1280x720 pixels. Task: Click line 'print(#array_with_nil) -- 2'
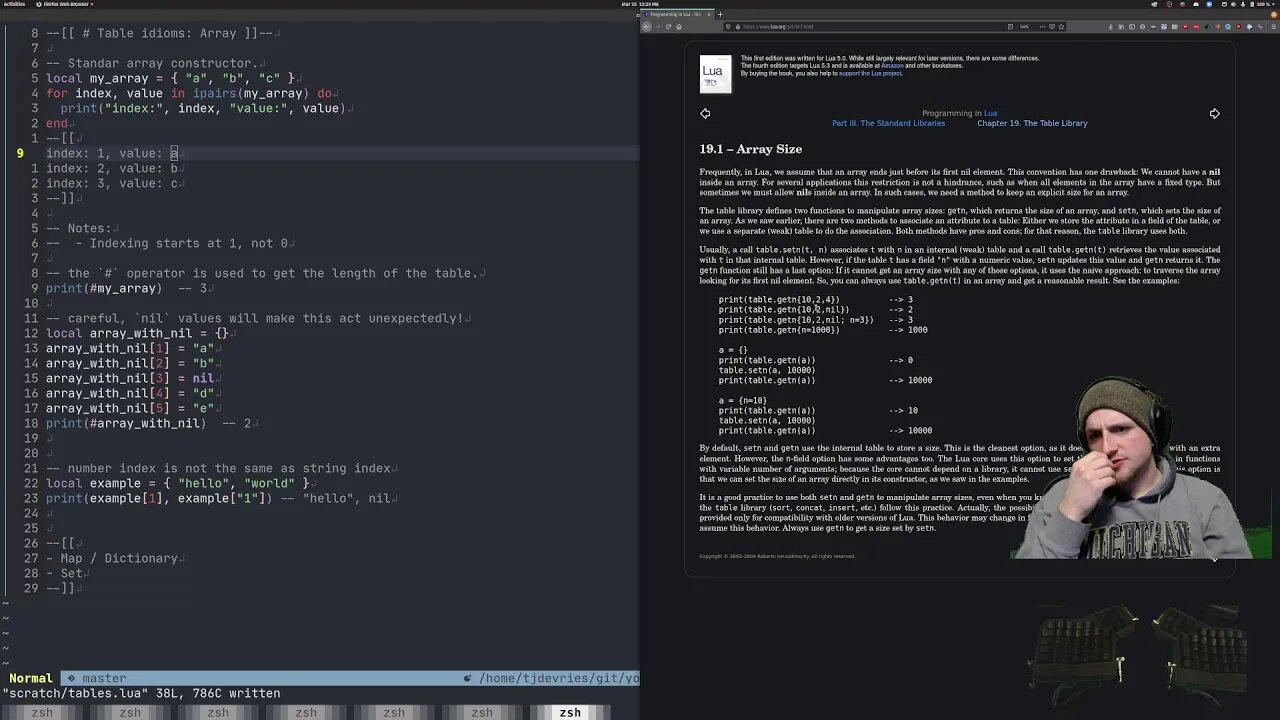[148, 423]
